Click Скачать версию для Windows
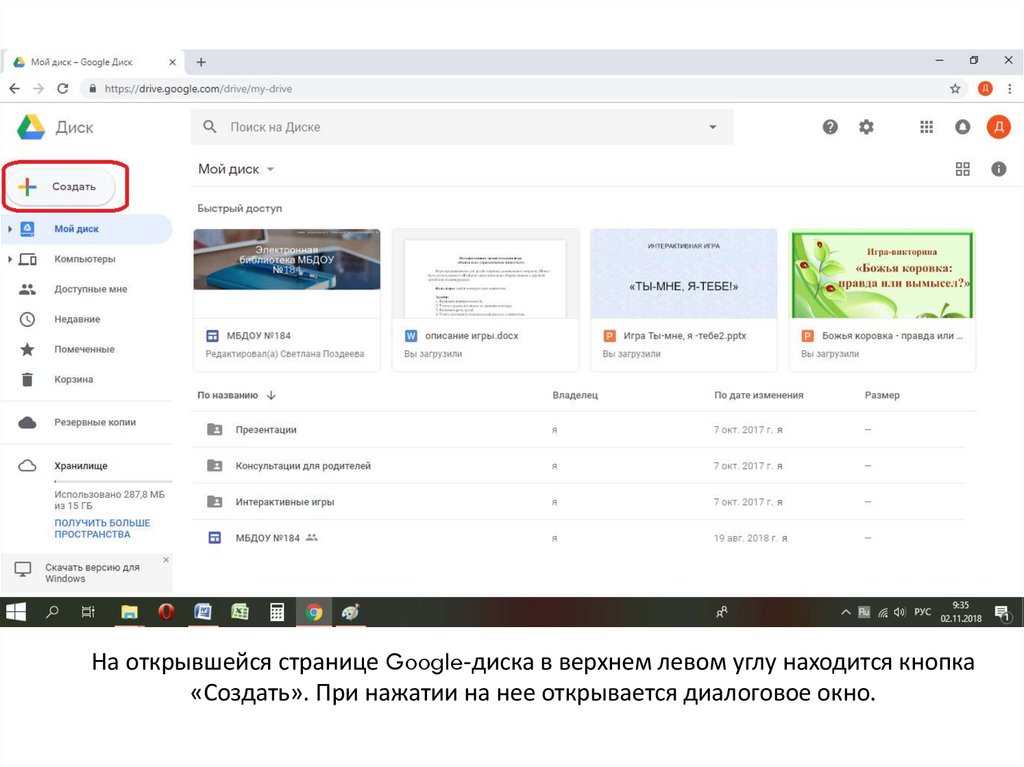 pos(92,573)
